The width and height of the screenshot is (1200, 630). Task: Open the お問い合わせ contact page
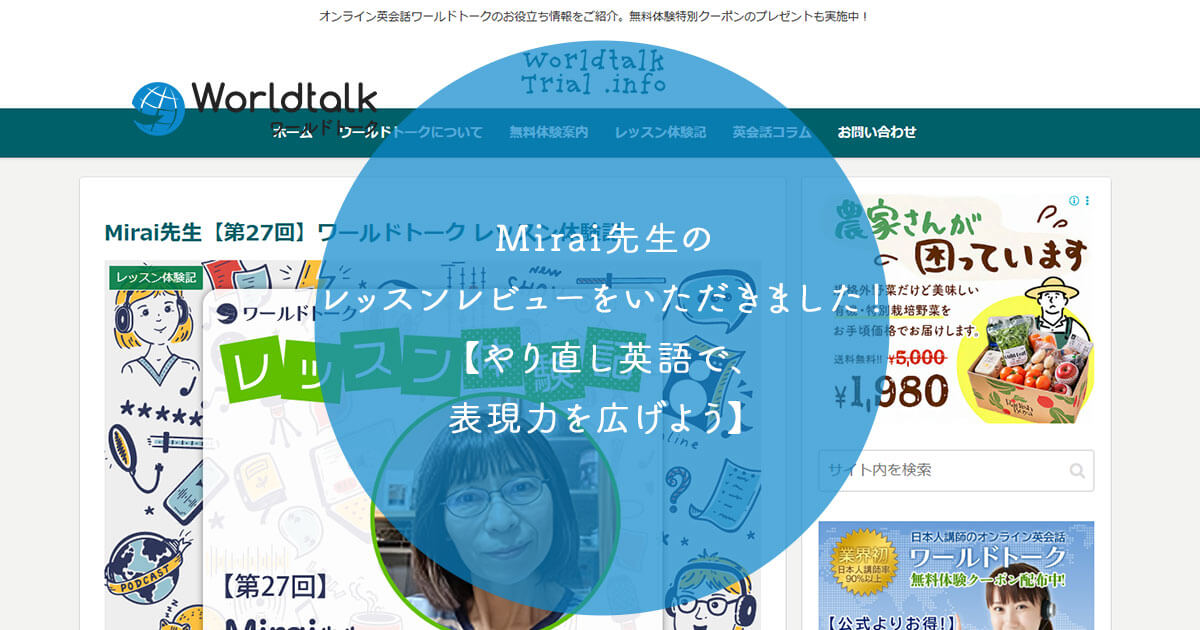coord(877,132)
